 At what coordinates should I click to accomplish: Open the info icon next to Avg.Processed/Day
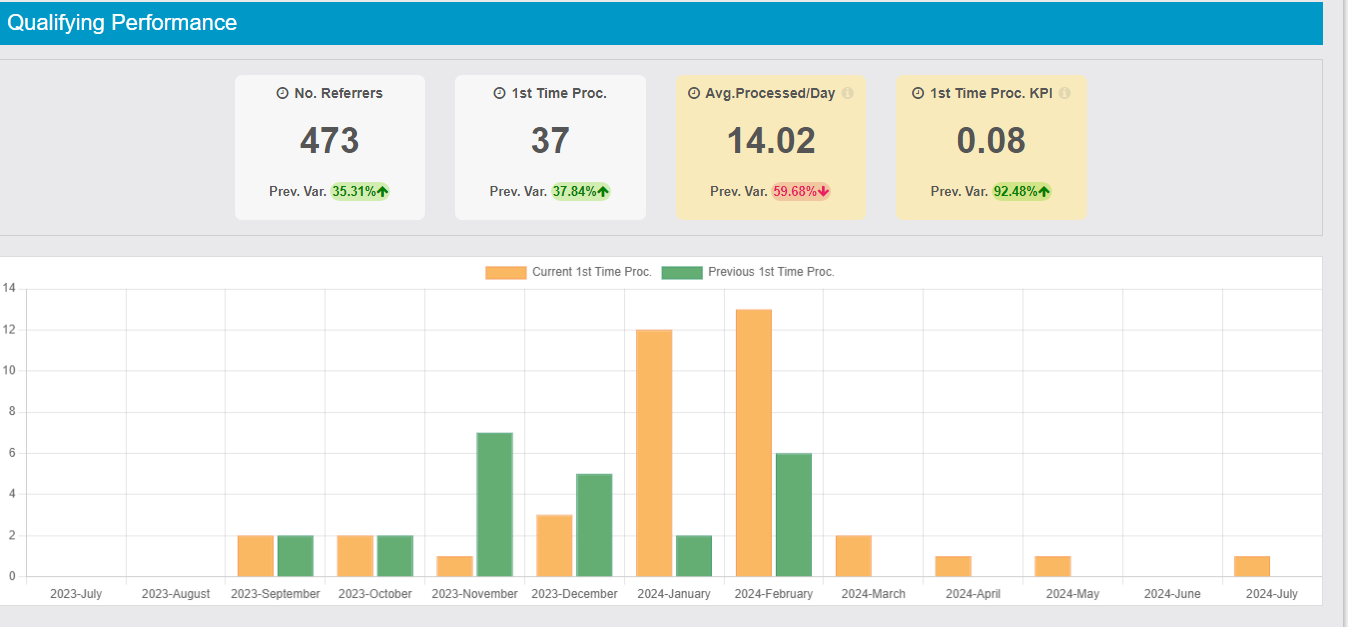[847, 93]
